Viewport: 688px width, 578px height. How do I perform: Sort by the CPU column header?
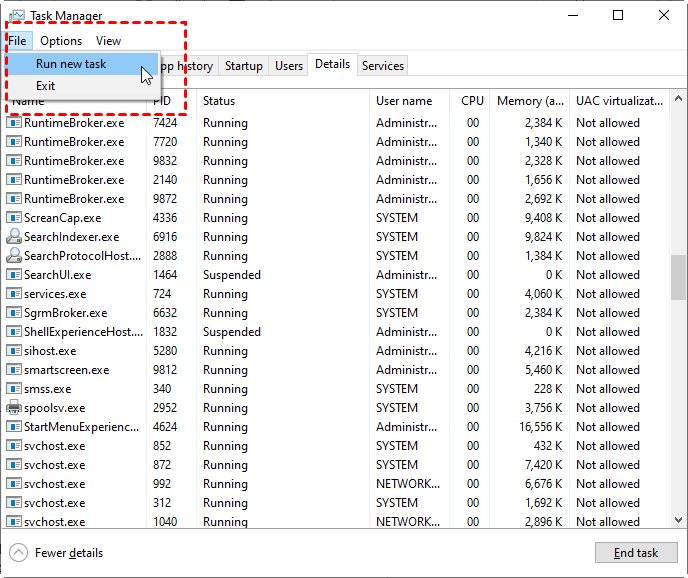(472, 101)
